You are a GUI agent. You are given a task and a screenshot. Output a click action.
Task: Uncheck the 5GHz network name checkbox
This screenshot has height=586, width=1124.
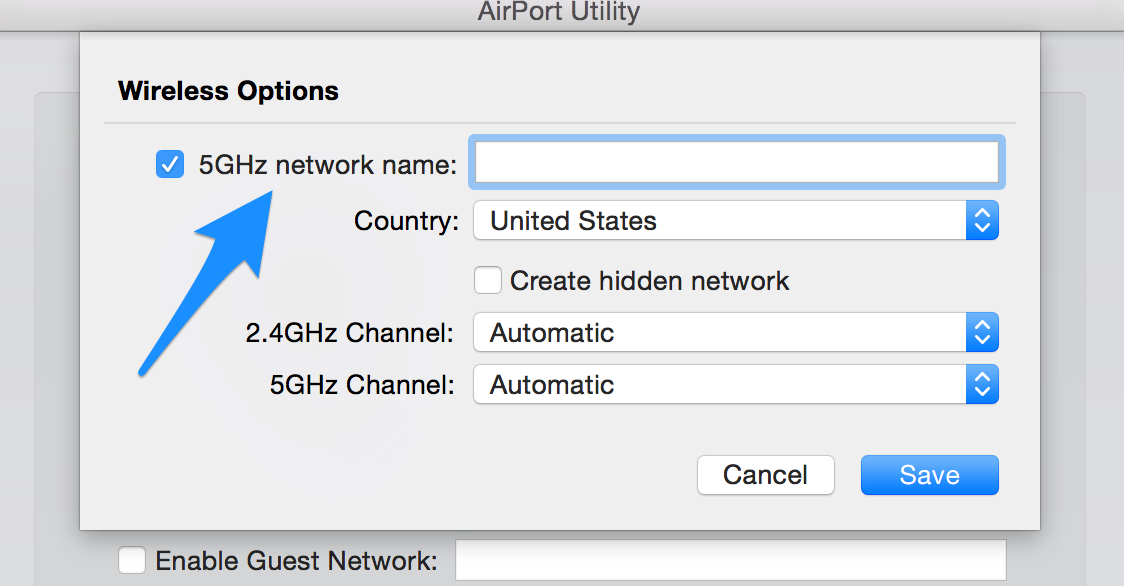pyautogui.click(x=170, y=164)
